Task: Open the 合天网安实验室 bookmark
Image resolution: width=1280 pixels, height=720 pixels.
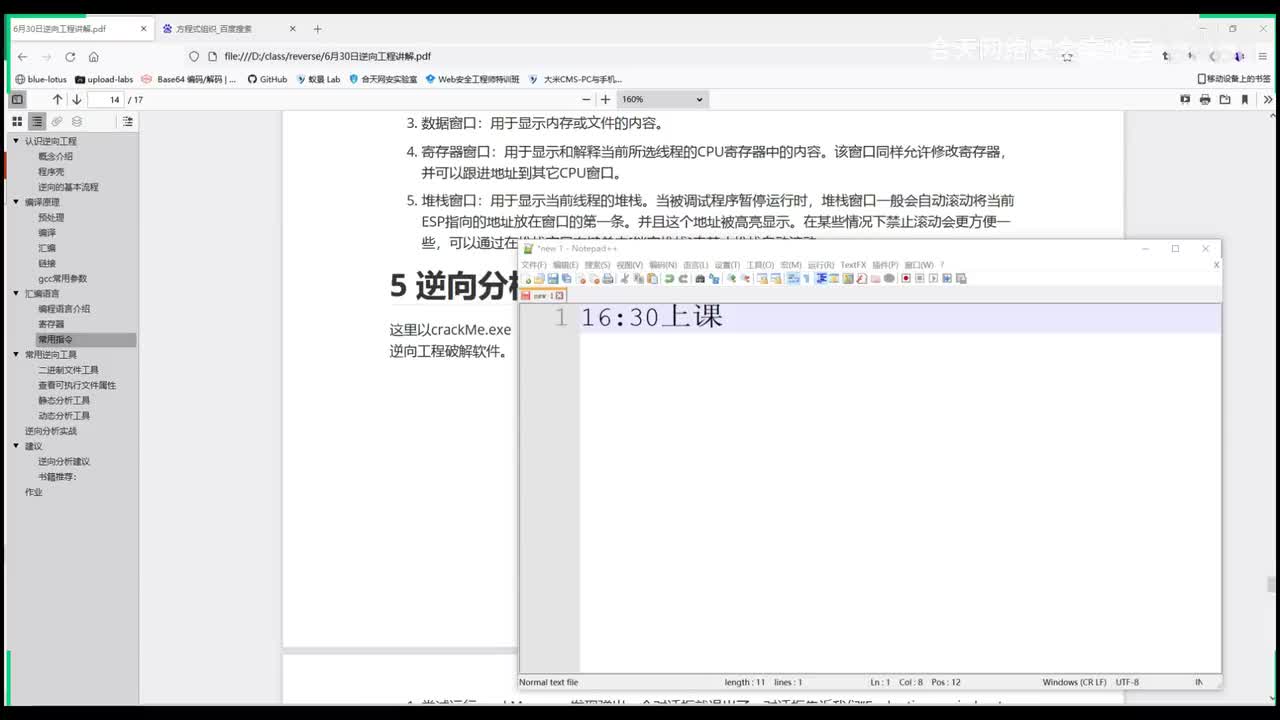Action: click(x=382, y=79)
